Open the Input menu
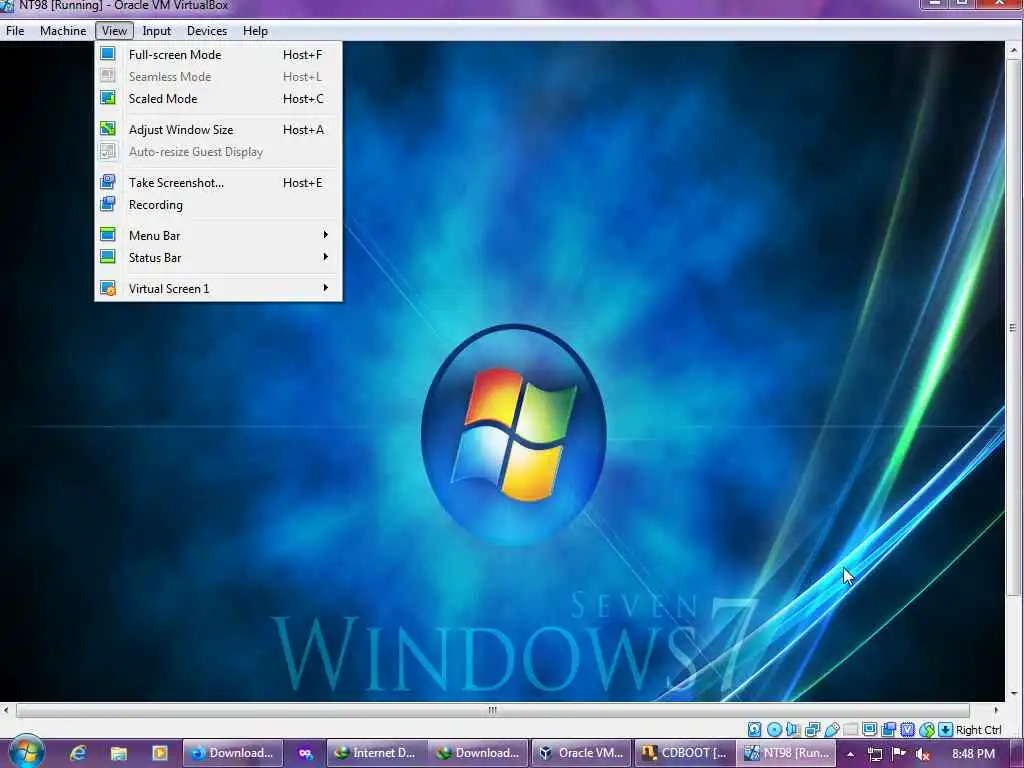 157,31
